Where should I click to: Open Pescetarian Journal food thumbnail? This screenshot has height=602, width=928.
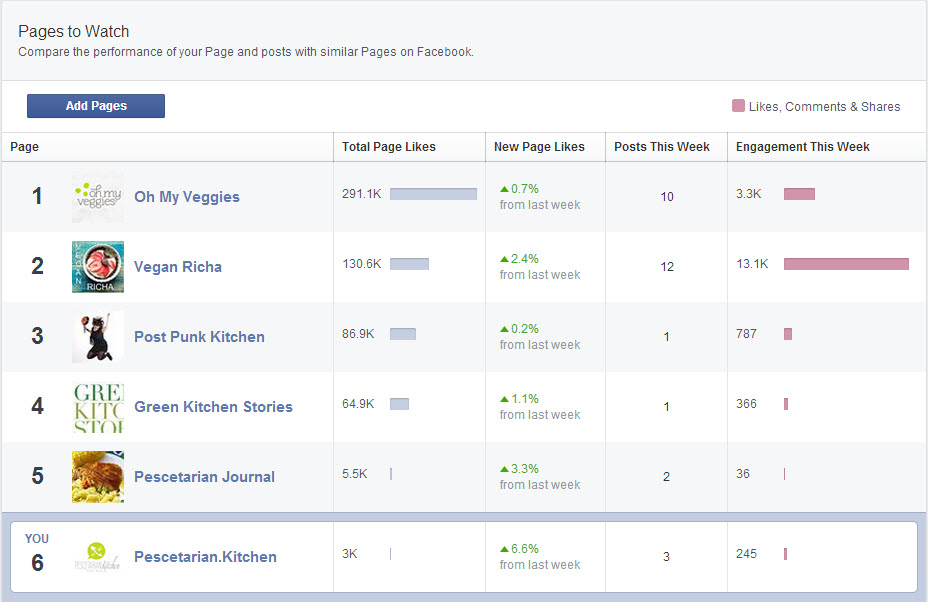coord(98,477)
